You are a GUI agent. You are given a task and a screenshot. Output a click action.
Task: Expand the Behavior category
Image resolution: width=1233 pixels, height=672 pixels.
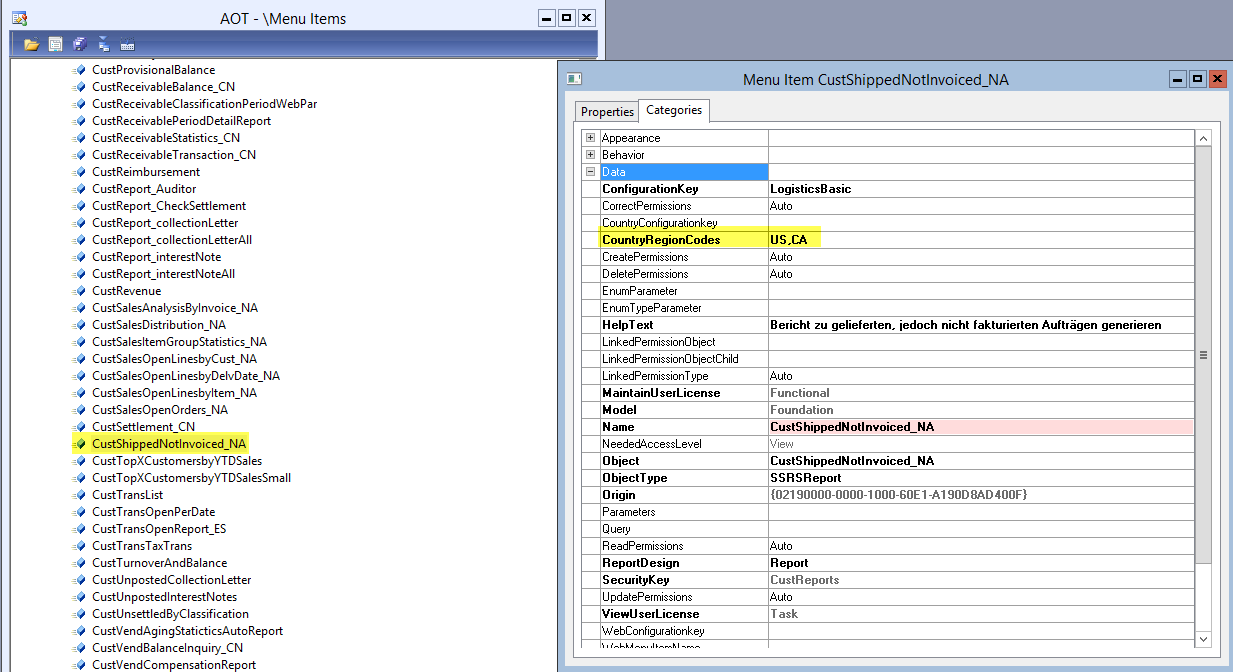[x=591, y=155]
